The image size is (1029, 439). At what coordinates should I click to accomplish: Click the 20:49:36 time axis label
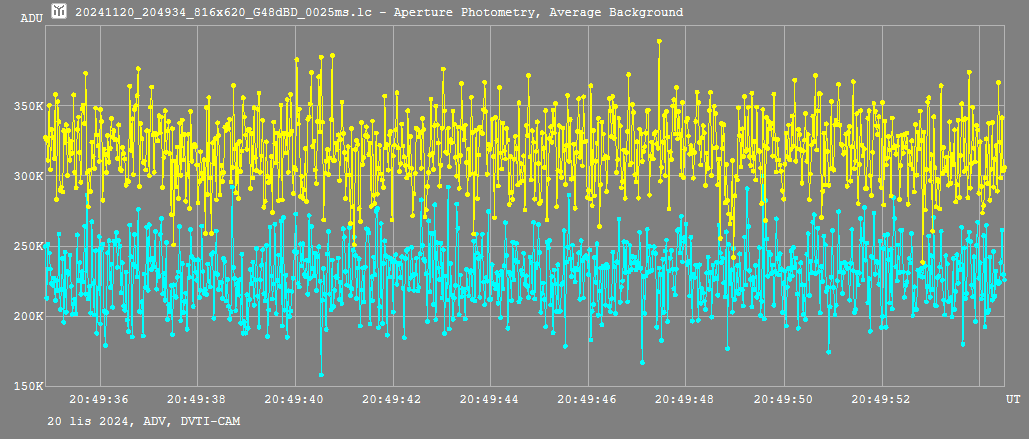point(99,399)
